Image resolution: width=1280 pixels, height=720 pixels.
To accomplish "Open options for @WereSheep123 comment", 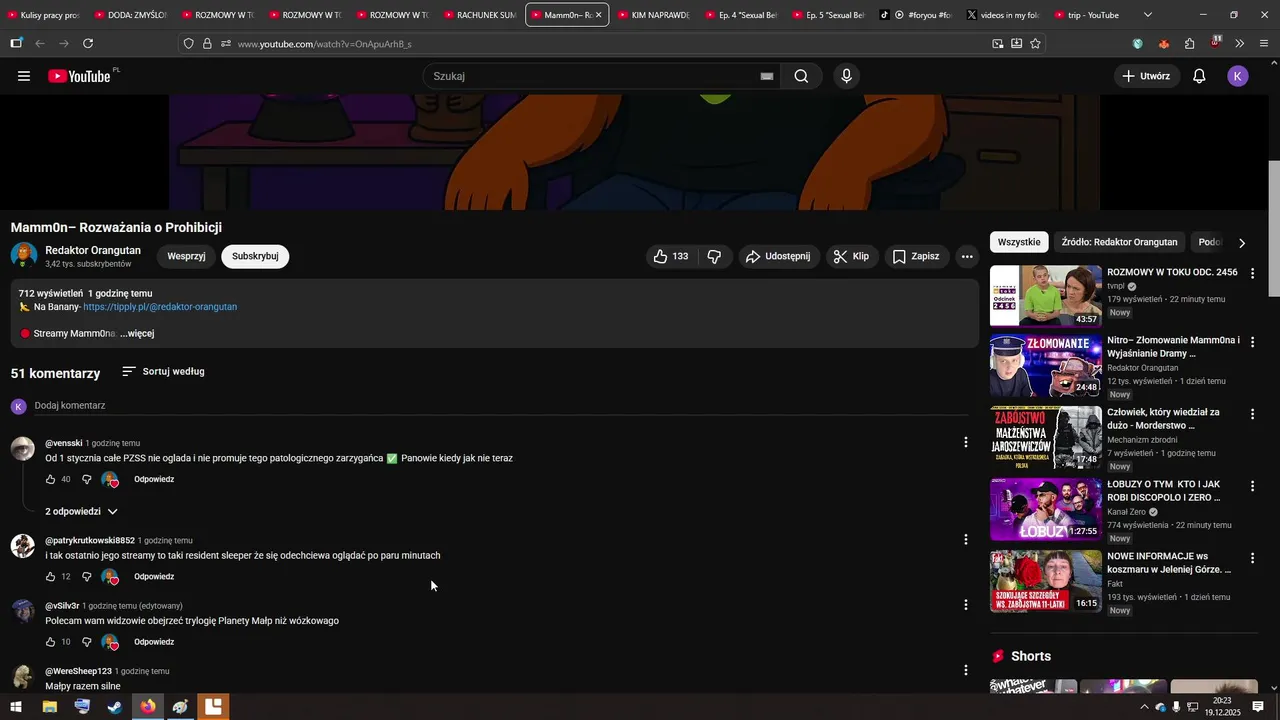I will [965, 670].
